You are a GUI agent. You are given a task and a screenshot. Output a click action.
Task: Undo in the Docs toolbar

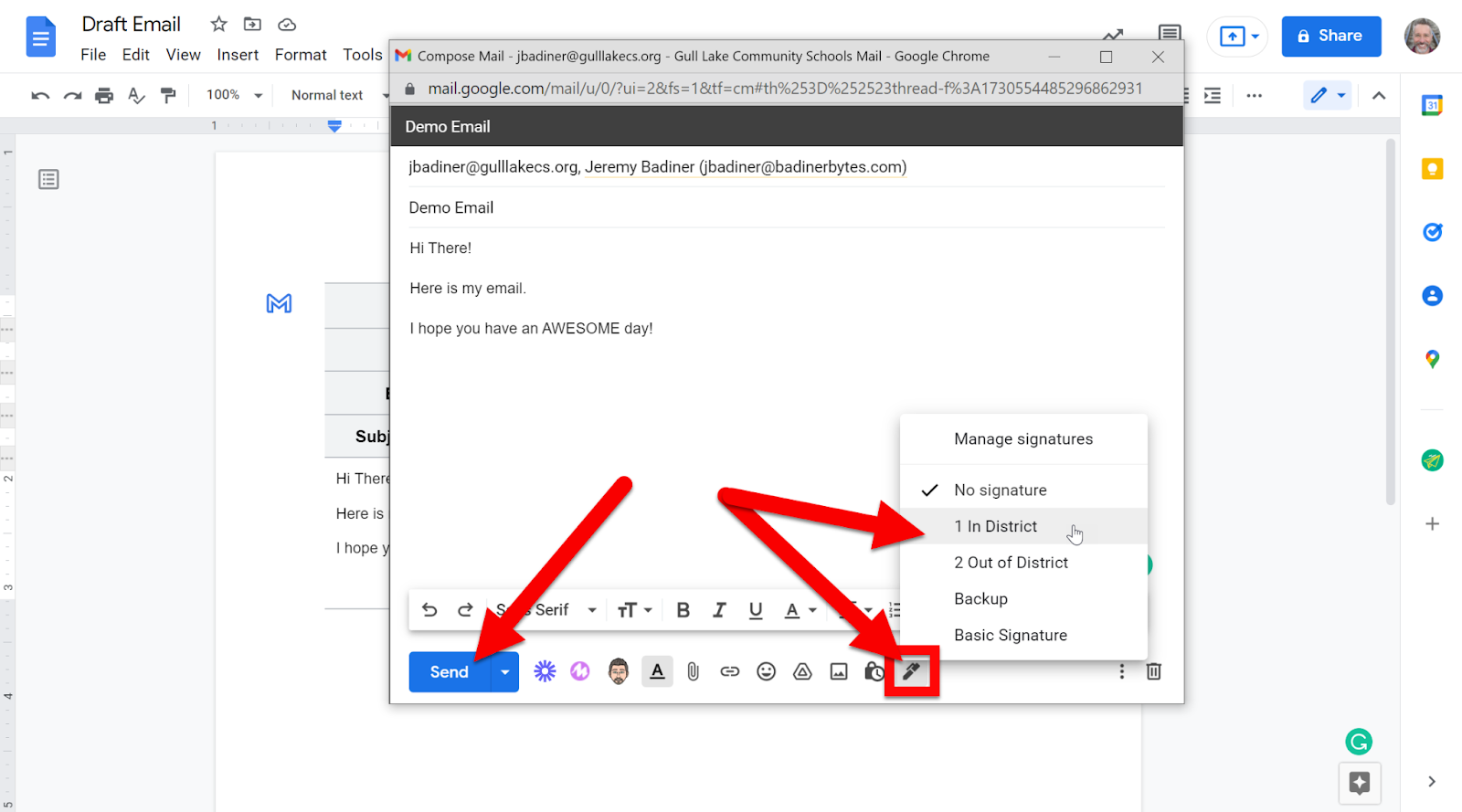tap(40, 95)
